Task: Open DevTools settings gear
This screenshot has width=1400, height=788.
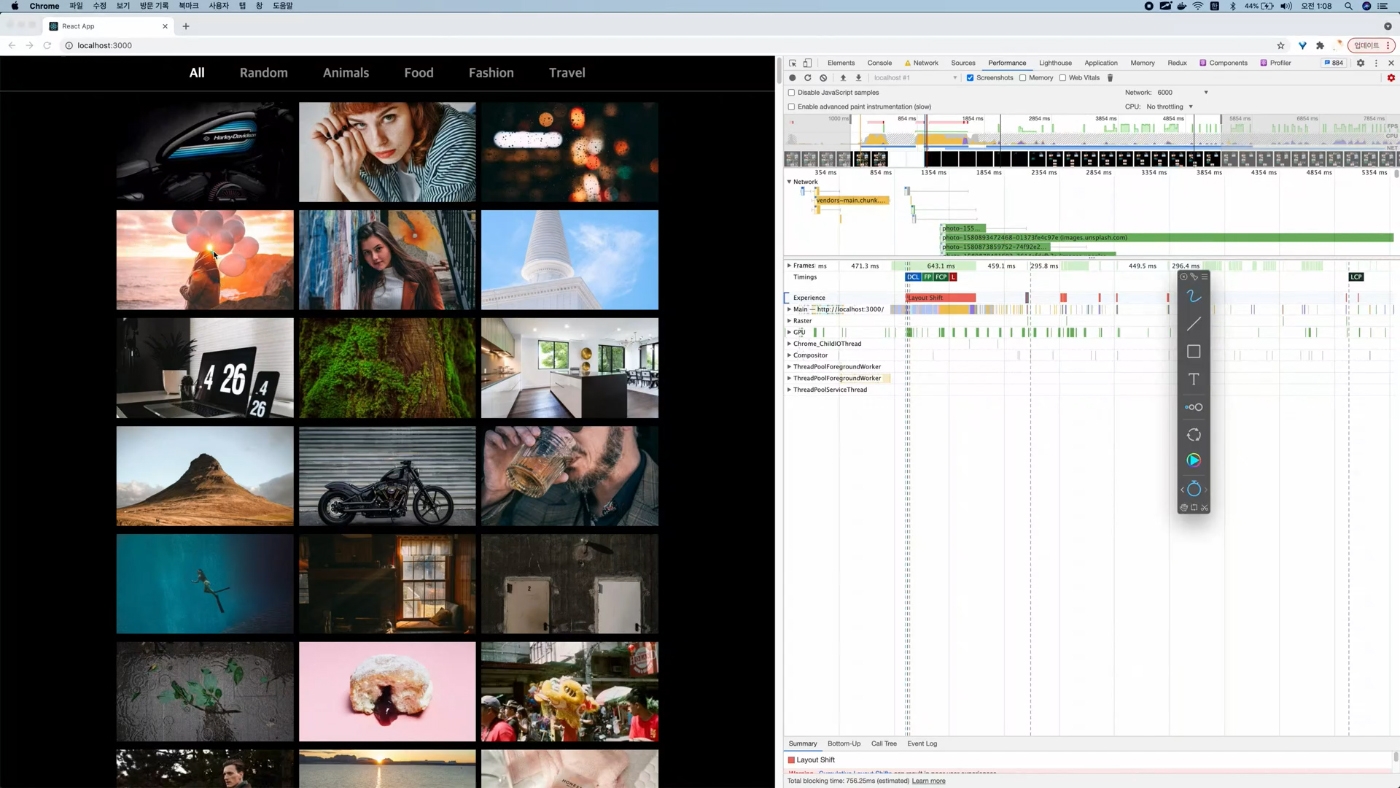Action: [x=1360, y=63]
